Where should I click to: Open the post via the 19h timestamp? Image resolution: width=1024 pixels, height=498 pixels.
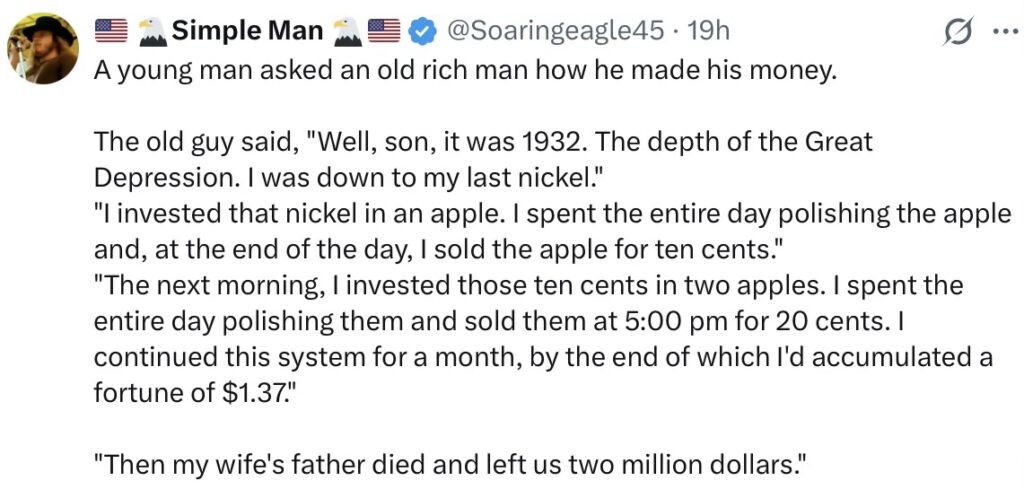pos(709,32)
